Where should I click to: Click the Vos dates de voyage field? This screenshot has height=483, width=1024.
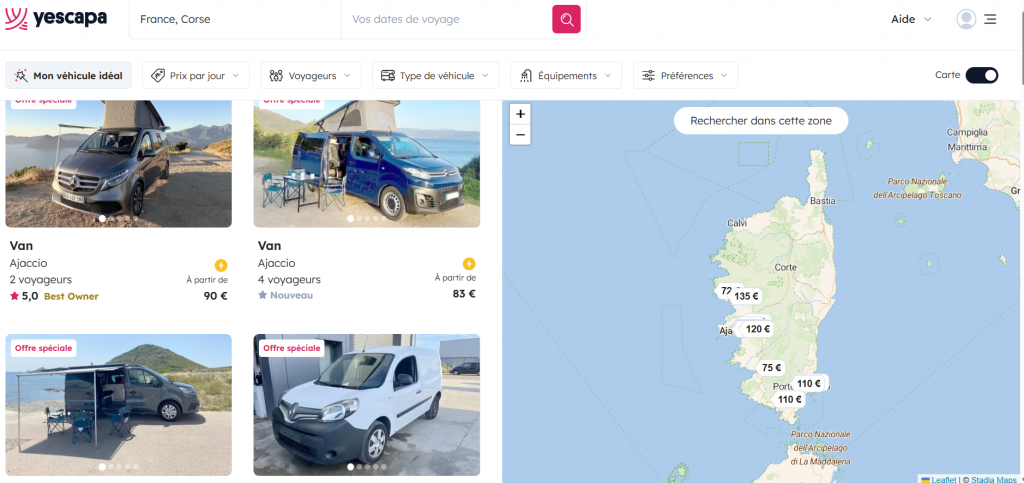pyautogui.click(x=447, y=19)
